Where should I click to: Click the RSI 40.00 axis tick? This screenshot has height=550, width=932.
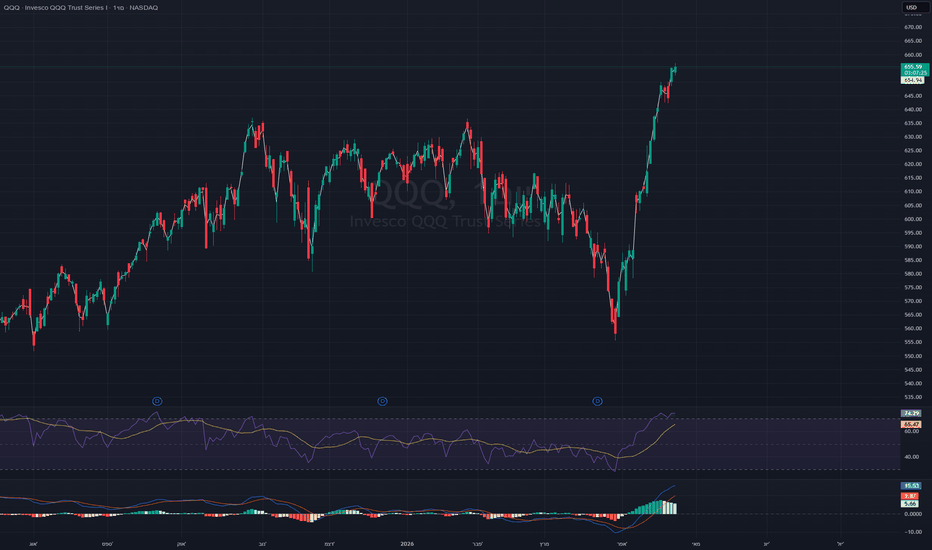click(x=911, y=457)
